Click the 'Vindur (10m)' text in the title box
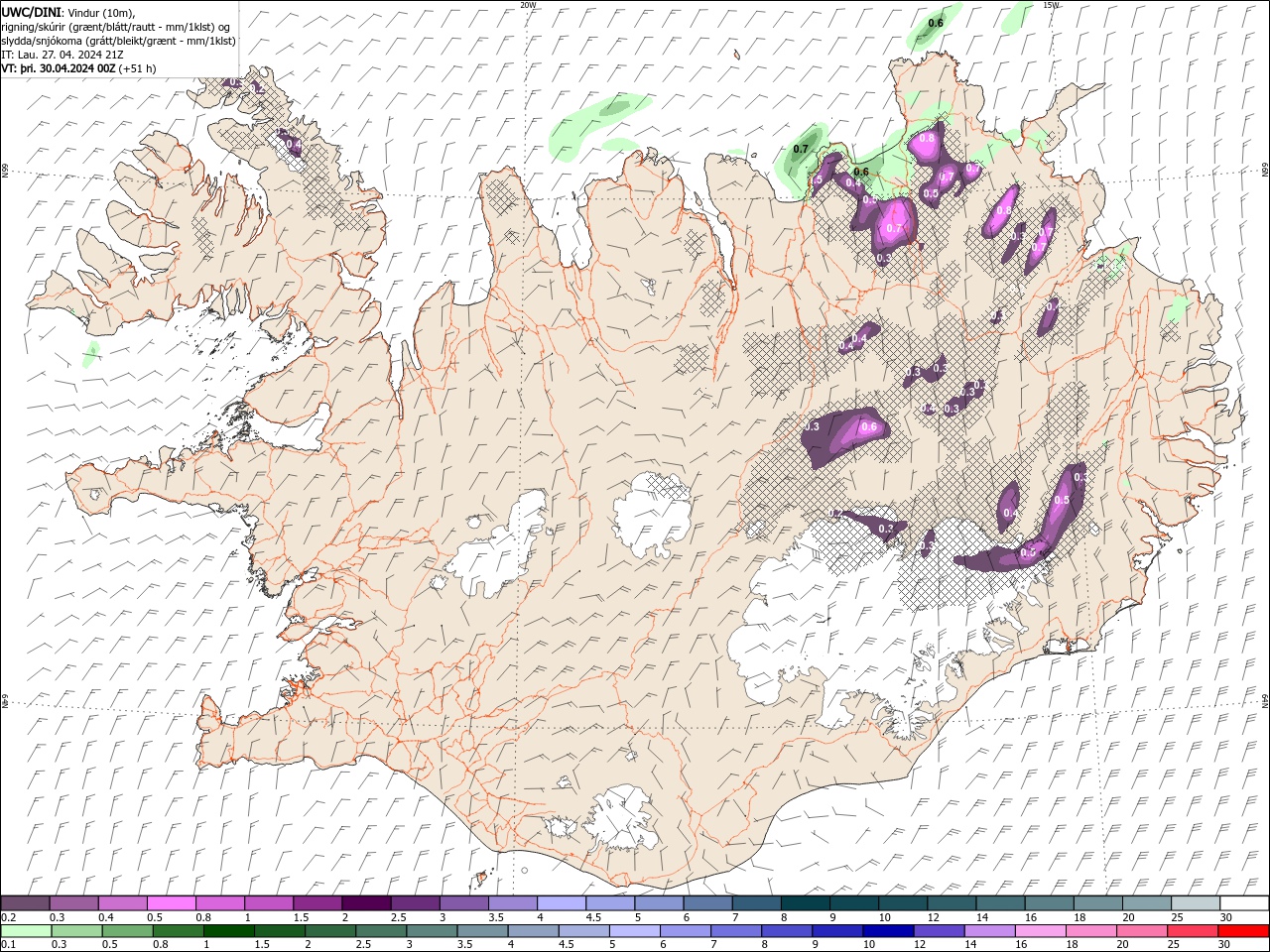The width and height of the screenshot is (1270, 952). tap(102, 12)
